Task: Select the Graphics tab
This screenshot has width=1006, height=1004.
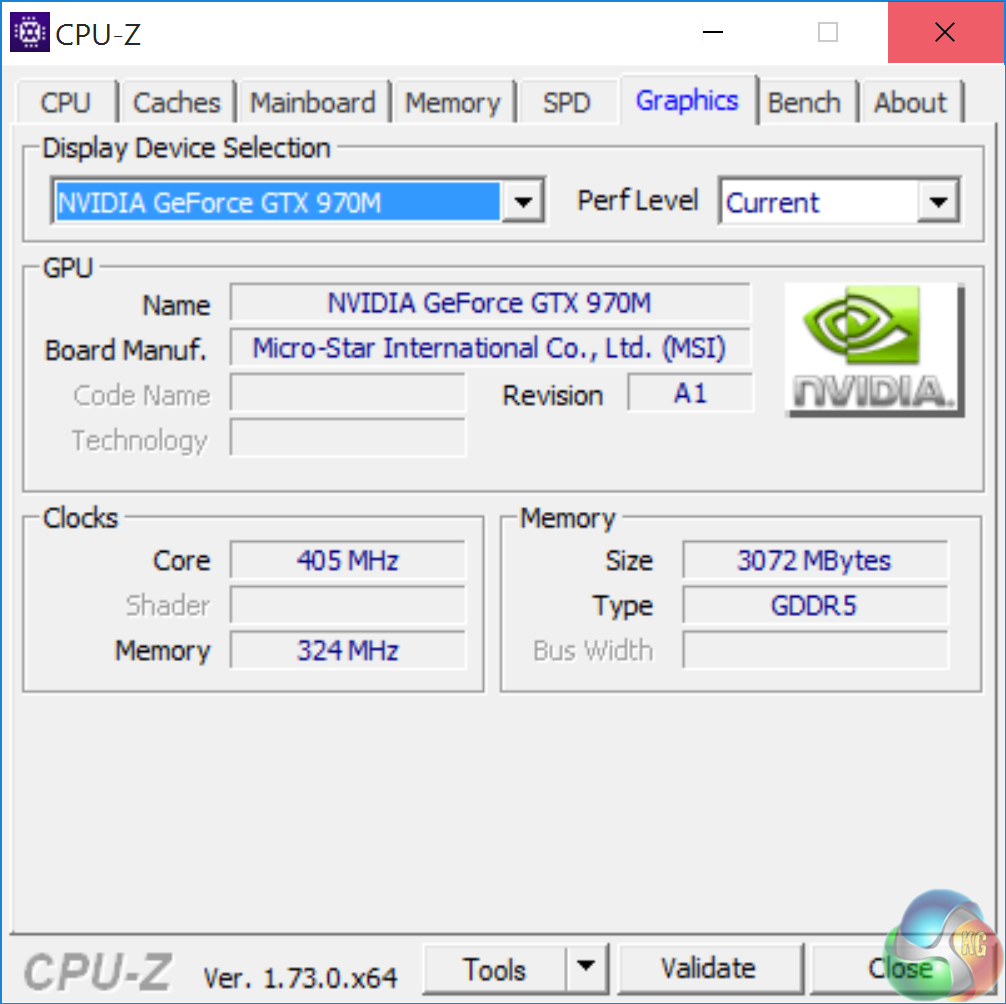Action: click(x=687, y=100)
